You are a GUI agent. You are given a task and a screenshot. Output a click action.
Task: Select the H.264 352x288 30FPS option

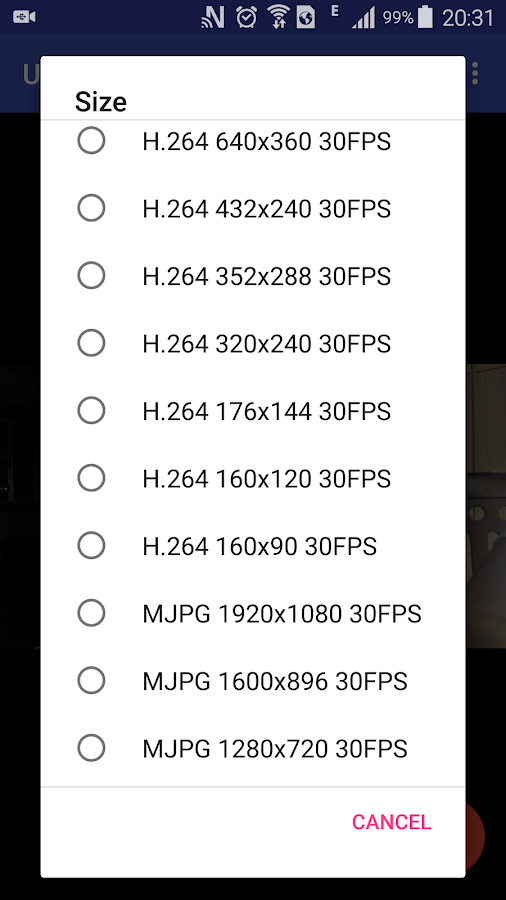(252, 276)
